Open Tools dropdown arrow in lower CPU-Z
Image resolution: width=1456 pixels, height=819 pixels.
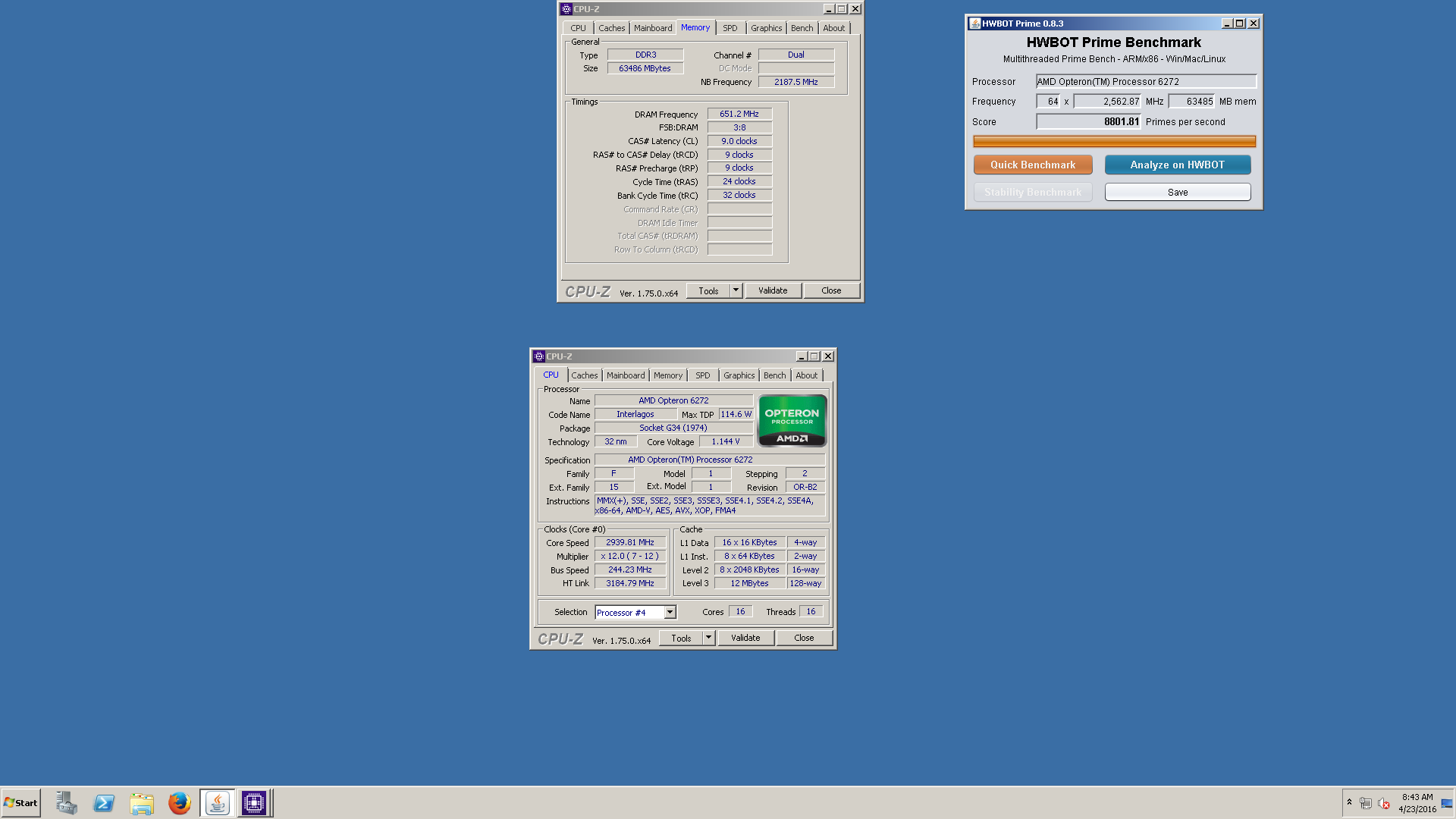pos(708,638)
